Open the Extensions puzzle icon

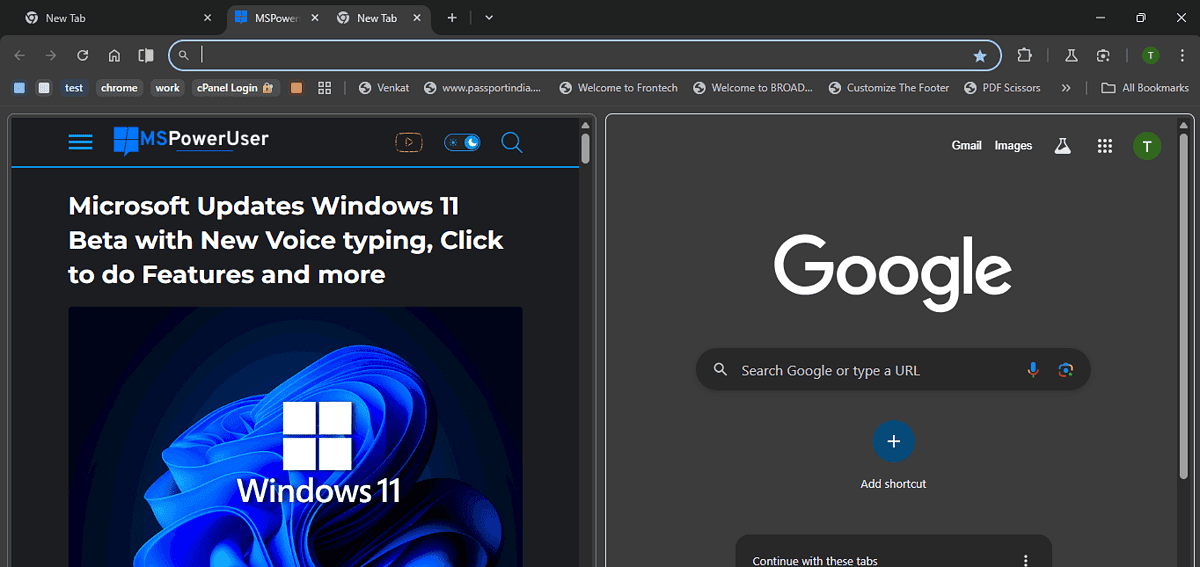pyautogui.click(x=1024, y=56)
